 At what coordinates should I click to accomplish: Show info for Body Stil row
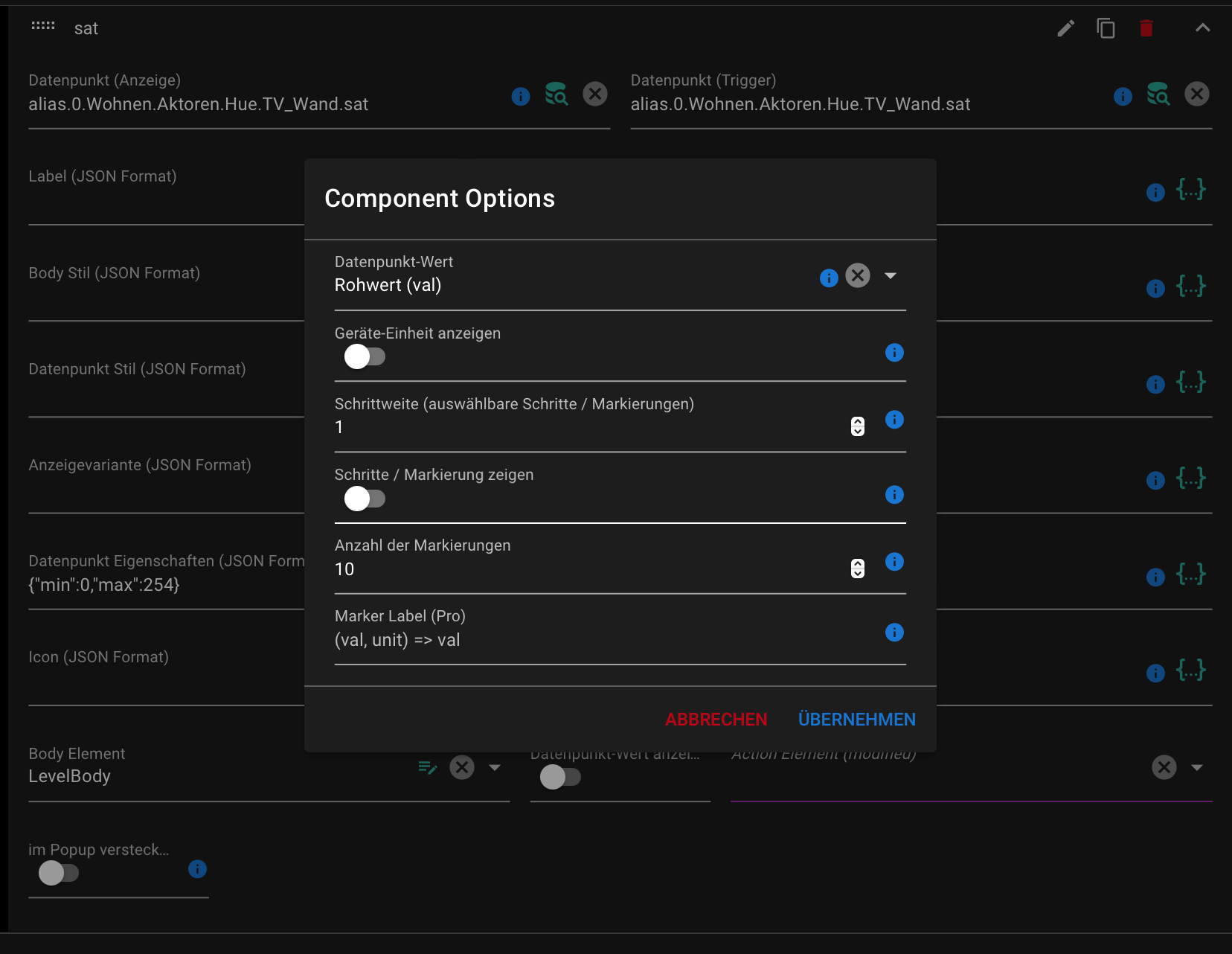[x=1155, y=289]
